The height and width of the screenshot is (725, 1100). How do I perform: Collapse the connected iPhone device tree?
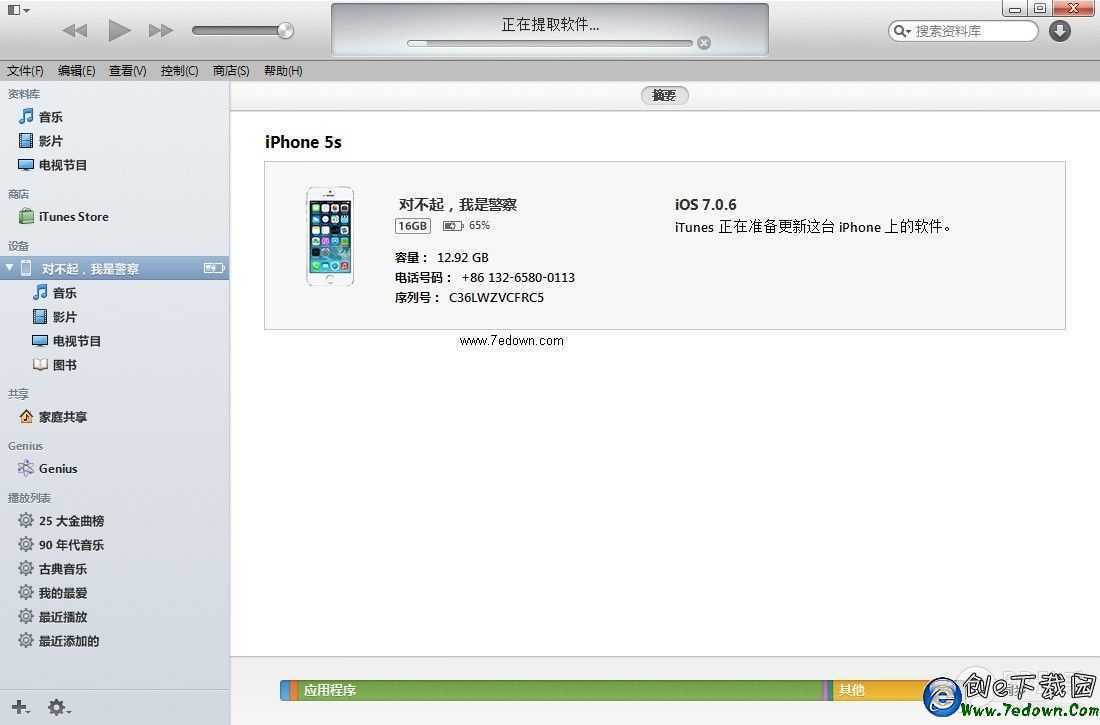[10, 268]
